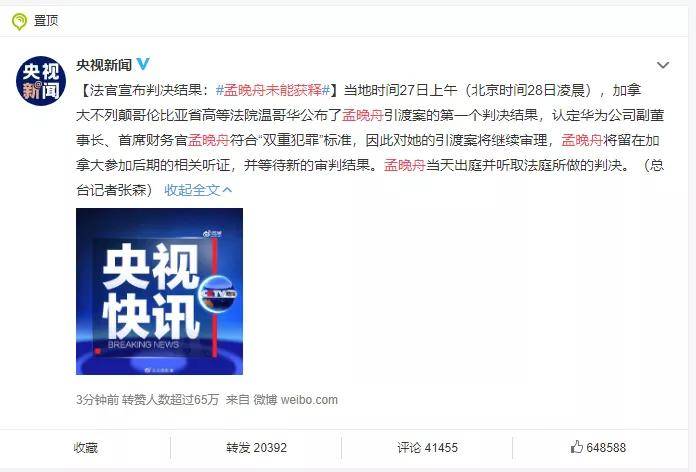Open the 转发 20392 repost tab
Screen dimensions: 696x472
pyautogui.click(x=256, y=448)
